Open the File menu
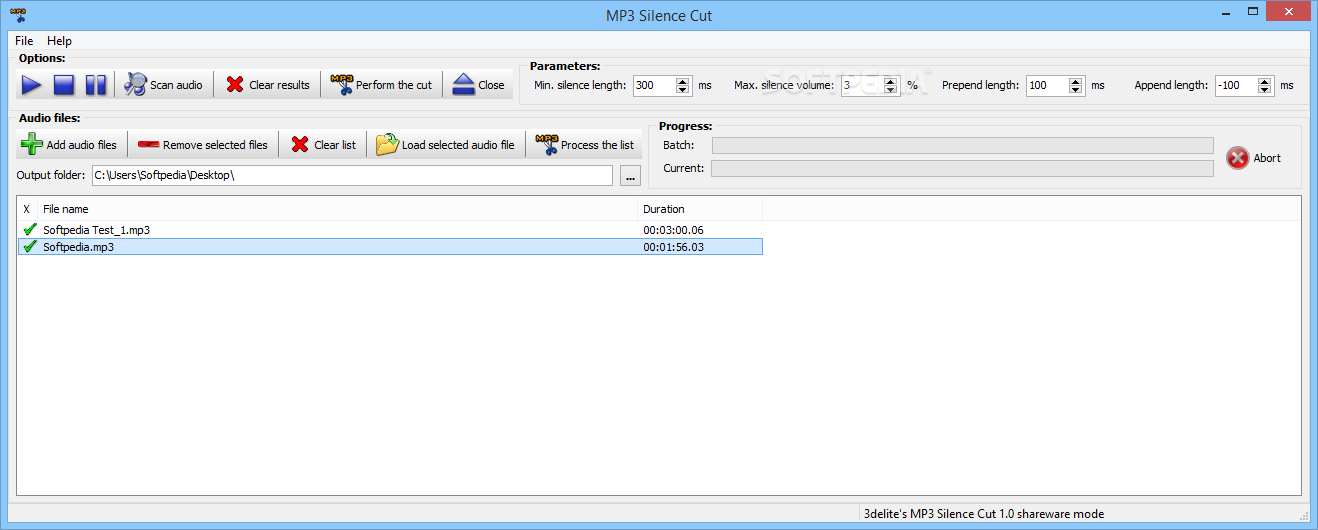 pos(24,41)
